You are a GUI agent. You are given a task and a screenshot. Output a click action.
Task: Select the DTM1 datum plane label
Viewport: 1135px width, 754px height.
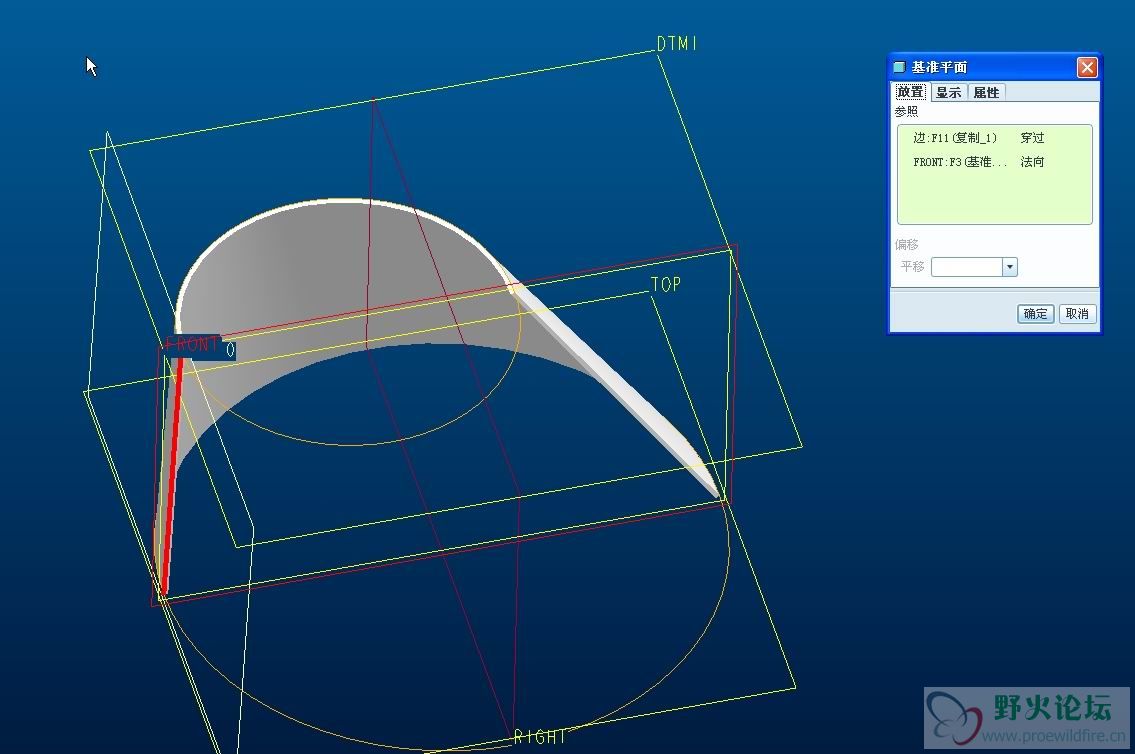[677, 44]
